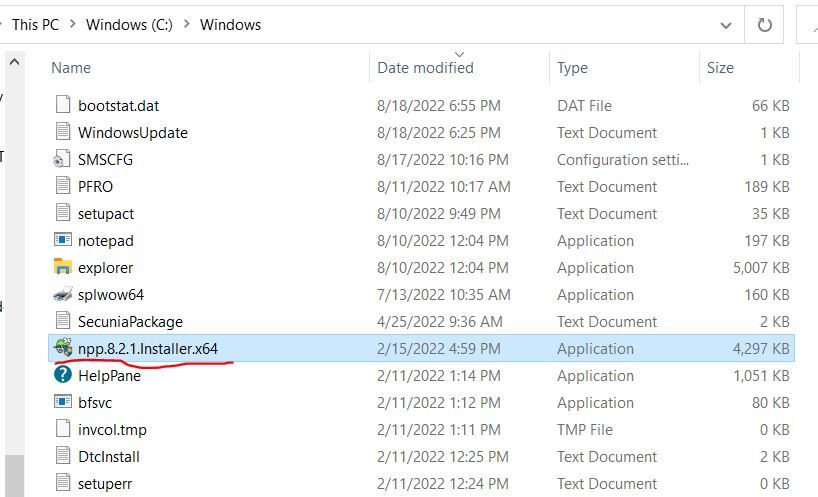Select the file named setupact

coord(106,214)
